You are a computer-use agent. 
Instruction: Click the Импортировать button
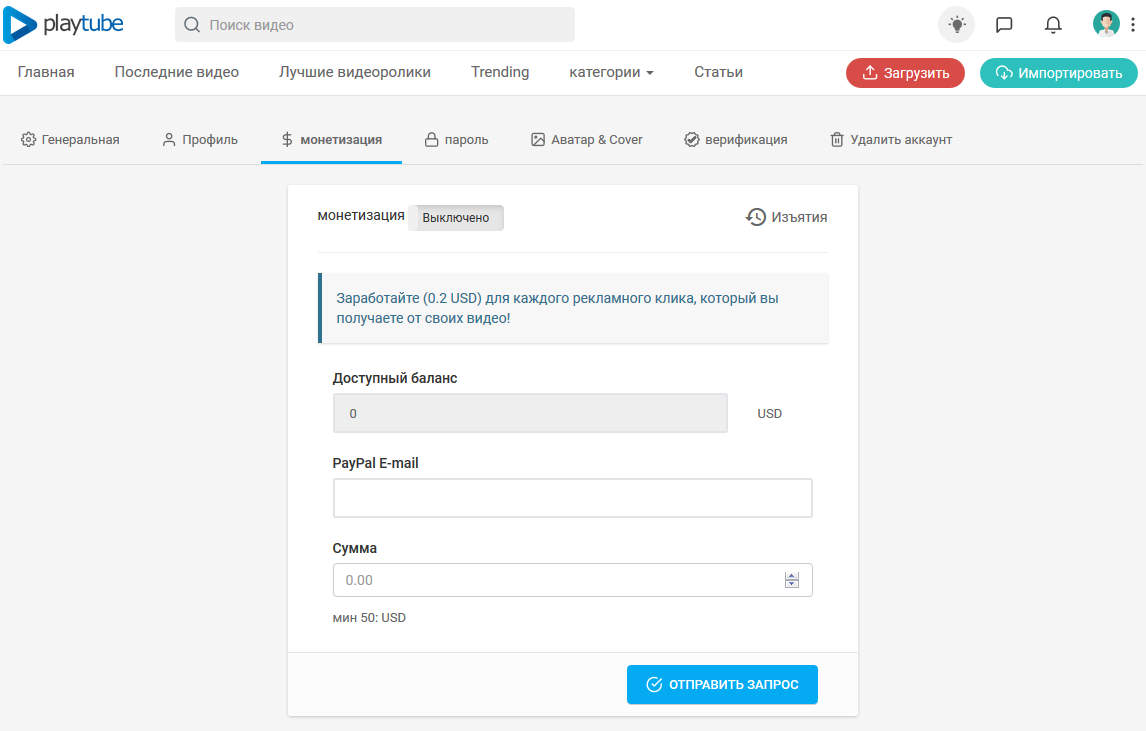(1058, 73)
